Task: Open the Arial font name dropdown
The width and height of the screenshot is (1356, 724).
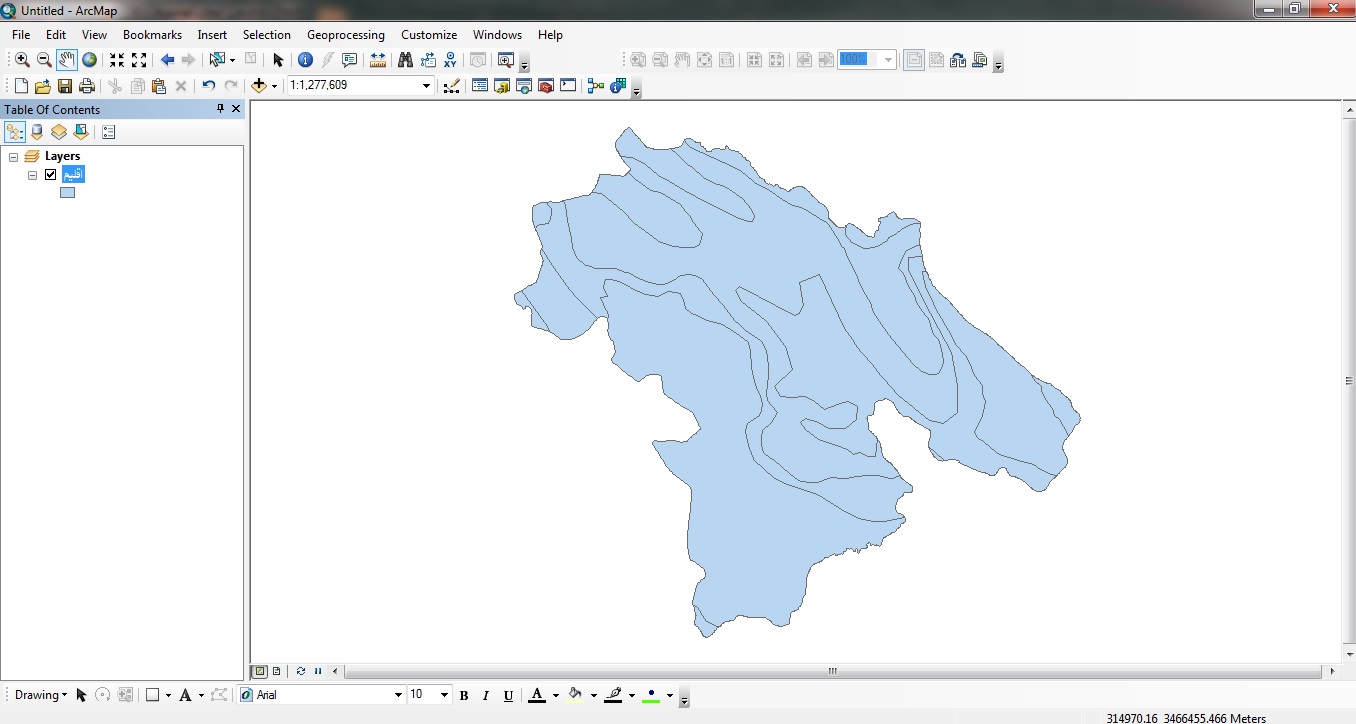Action: [398, 695]
